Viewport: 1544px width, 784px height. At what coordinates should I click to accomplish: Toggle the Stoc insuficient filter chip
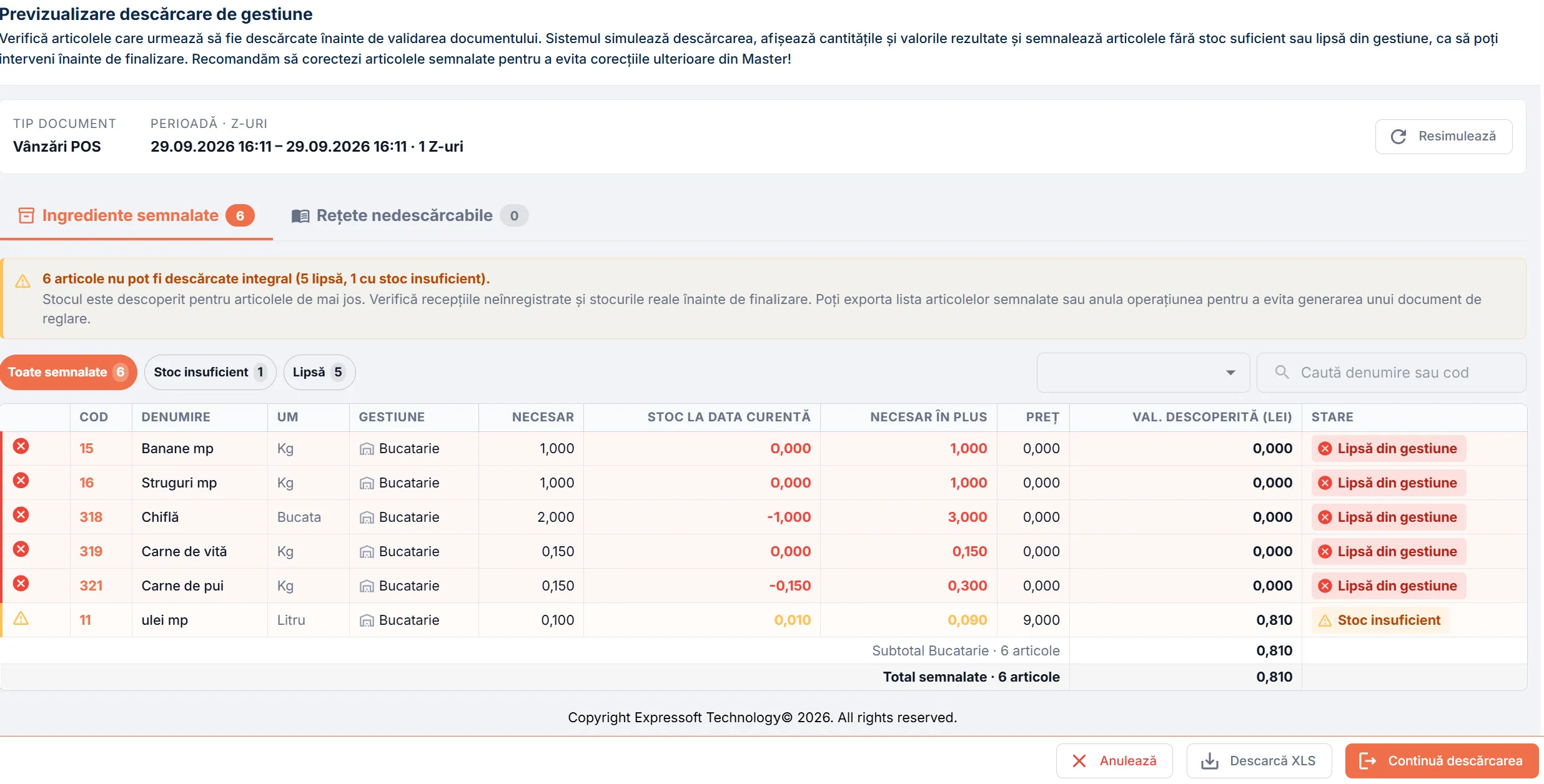coord(210,373)
